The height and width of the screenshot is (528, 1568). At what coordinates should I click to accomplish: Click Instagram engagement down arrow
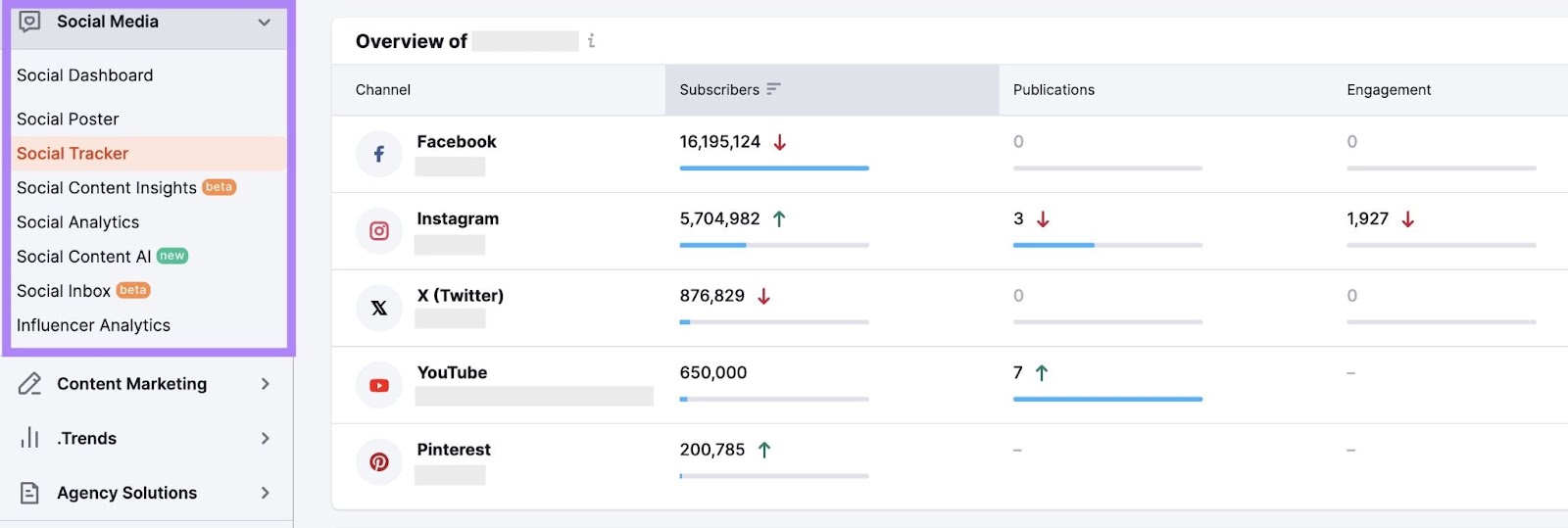pos(1408,219)
